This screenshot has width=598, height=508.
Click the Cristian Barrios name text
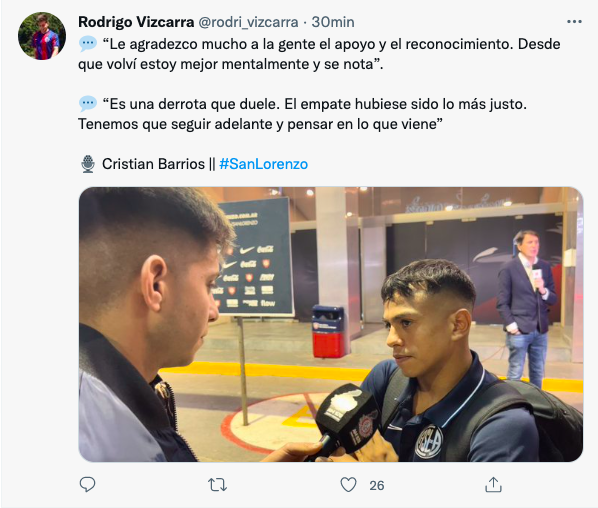153,164
